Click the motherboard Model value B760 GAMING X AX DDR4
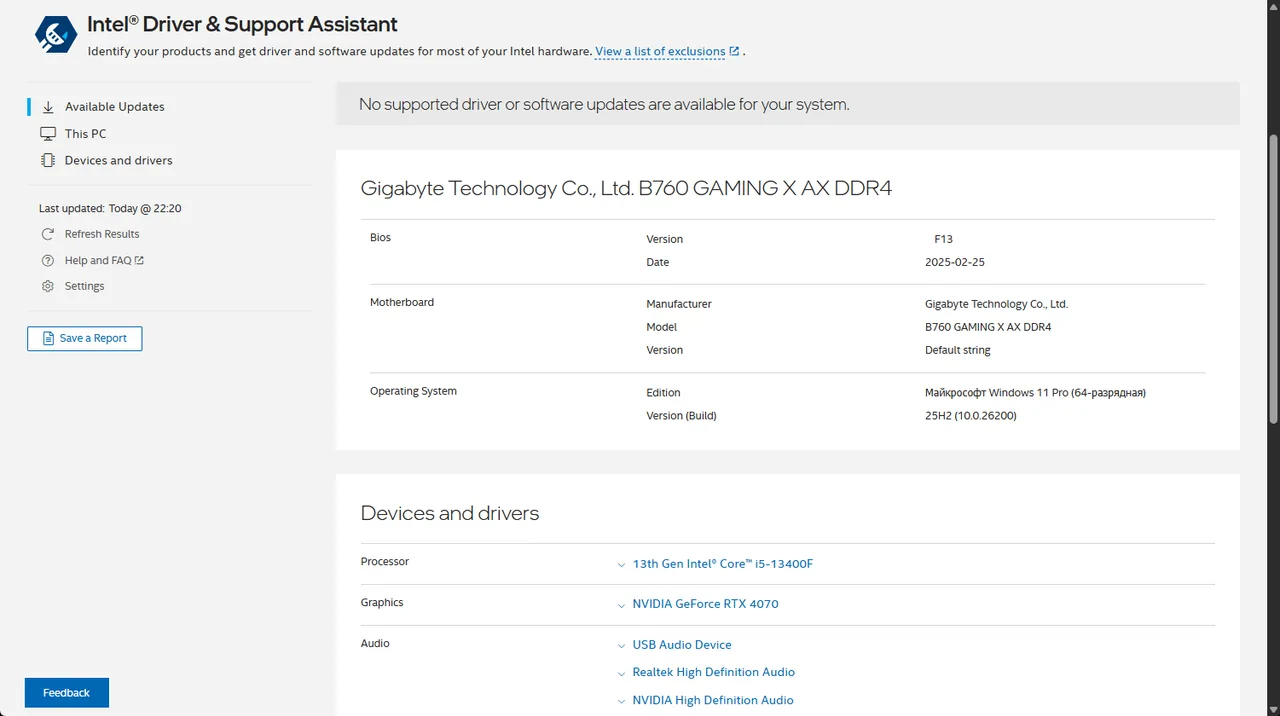Viewport: 1280px width, 716px height. point(988,327)
